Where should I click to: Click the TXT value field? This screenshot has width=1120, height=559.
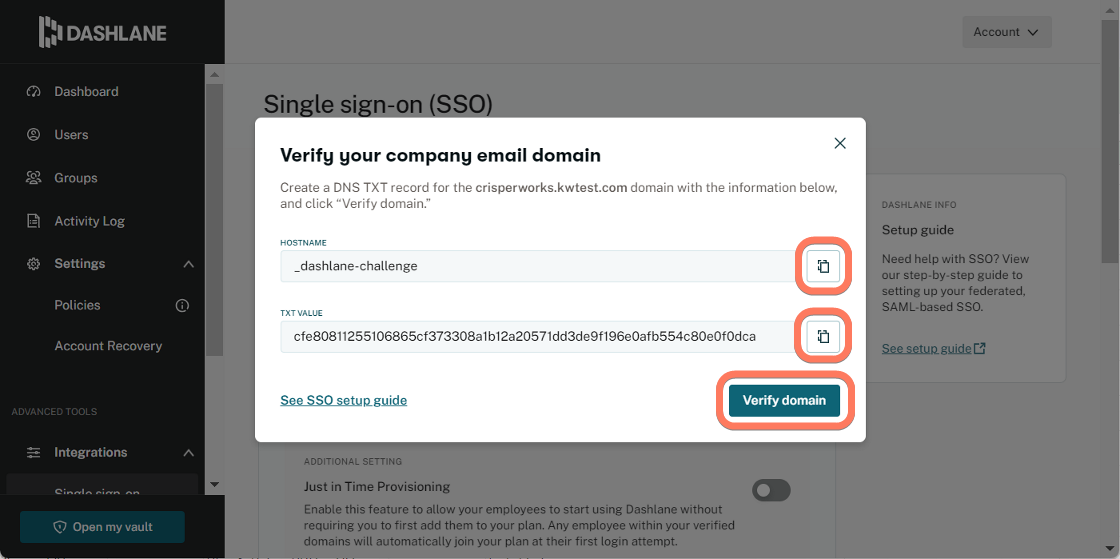(x=536, y=336)
